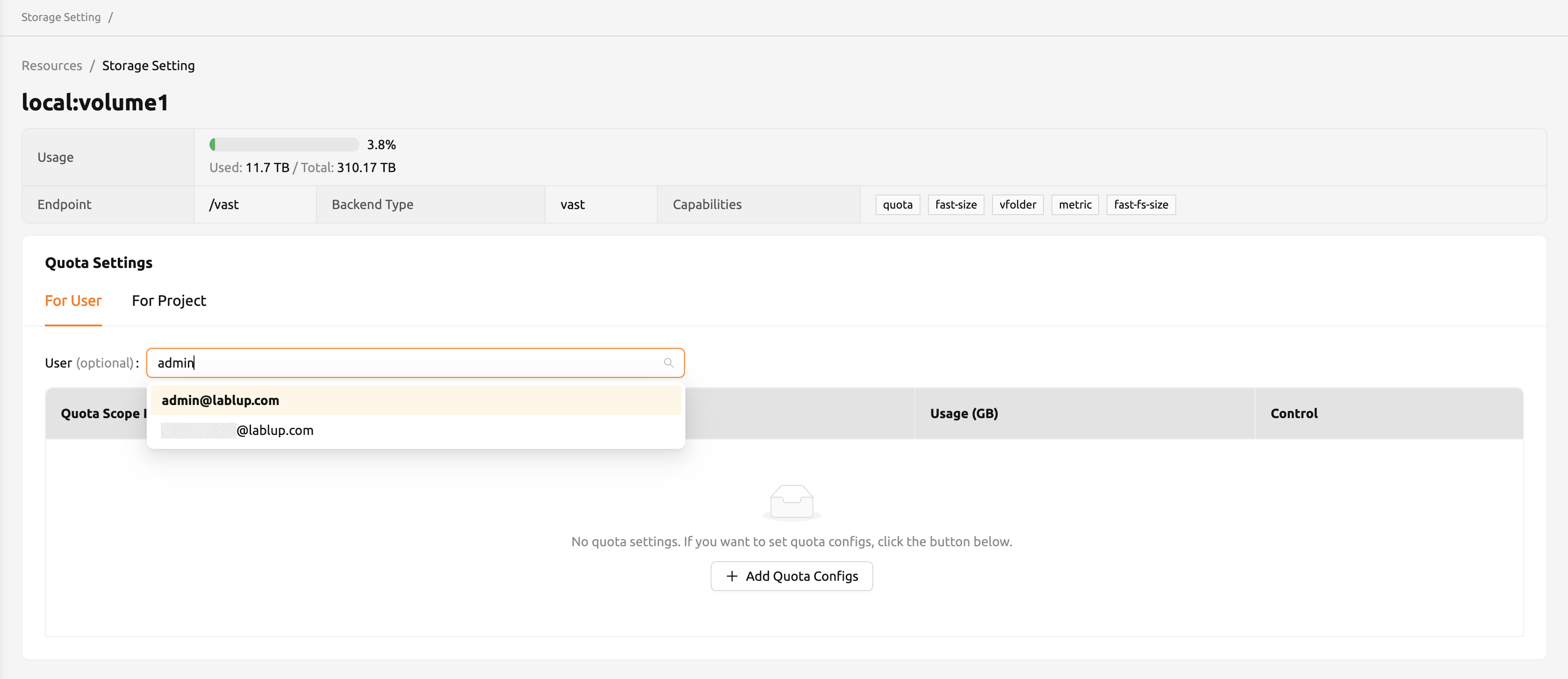Viewport: 1568px width, 679px height.
Task: Select the For User tab
Action: (73, 301)
